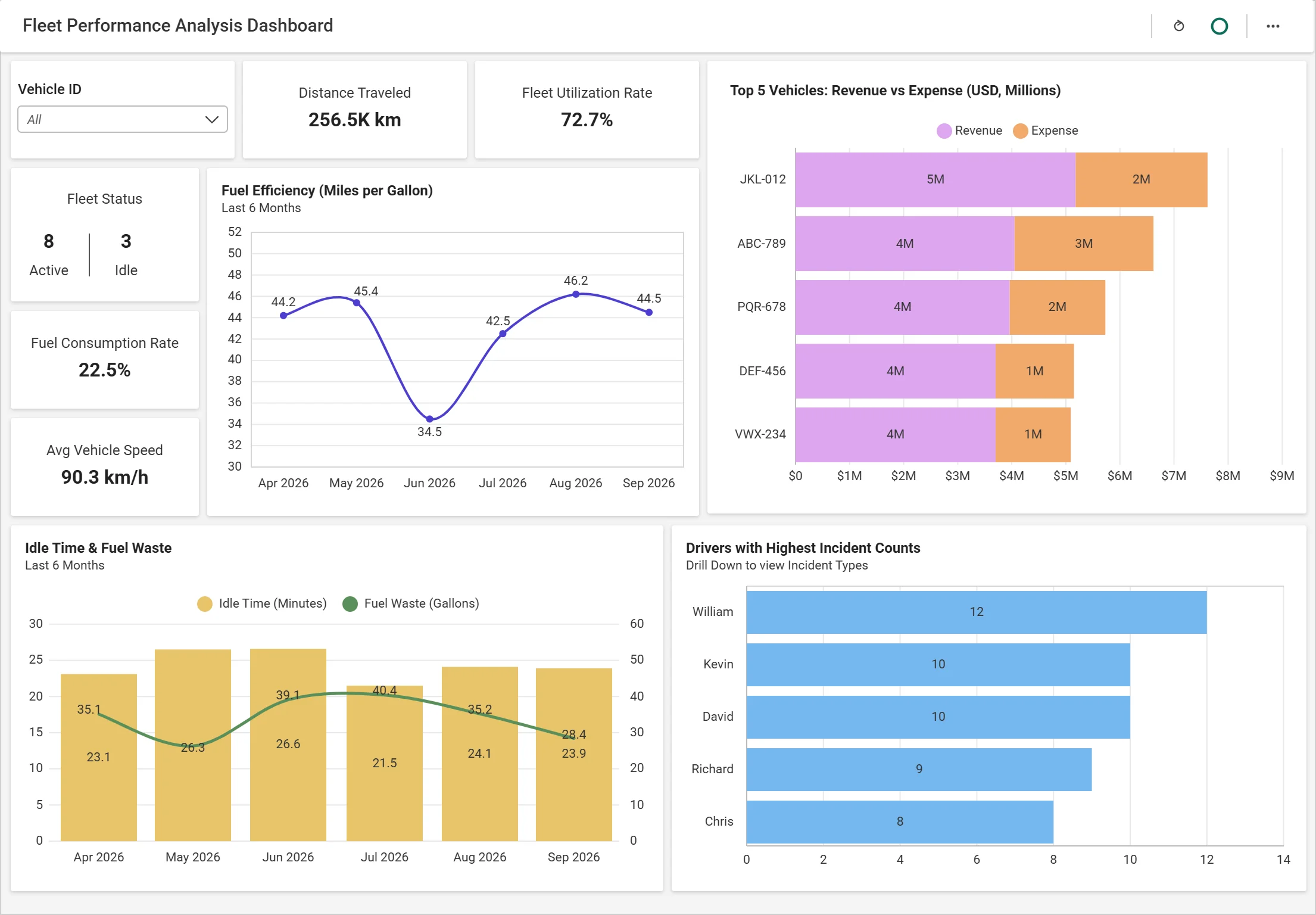Drill into David's incident bar
1316x915 pixels.
coord(938,717)
